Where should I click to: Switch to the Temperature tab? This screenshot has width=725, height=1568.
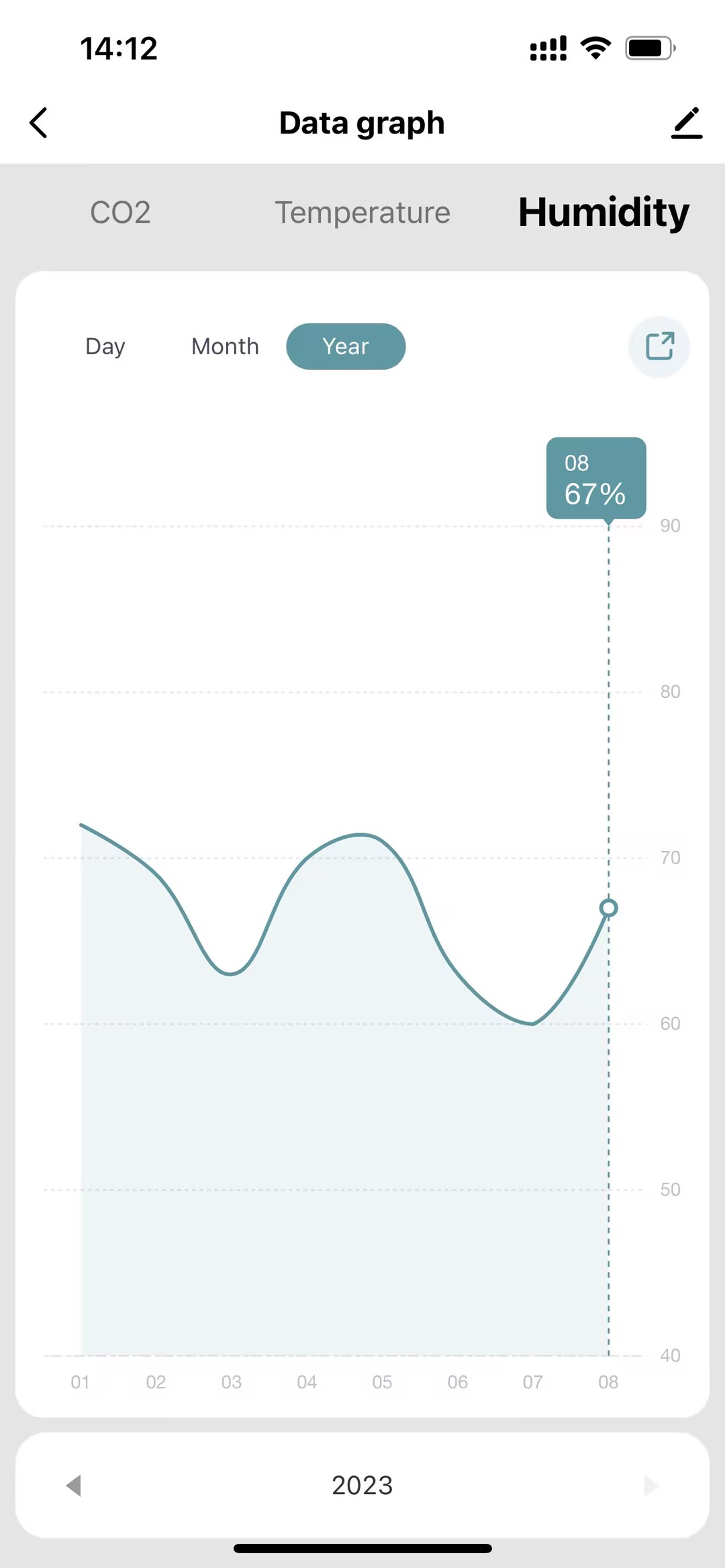(x=362, y=213)
